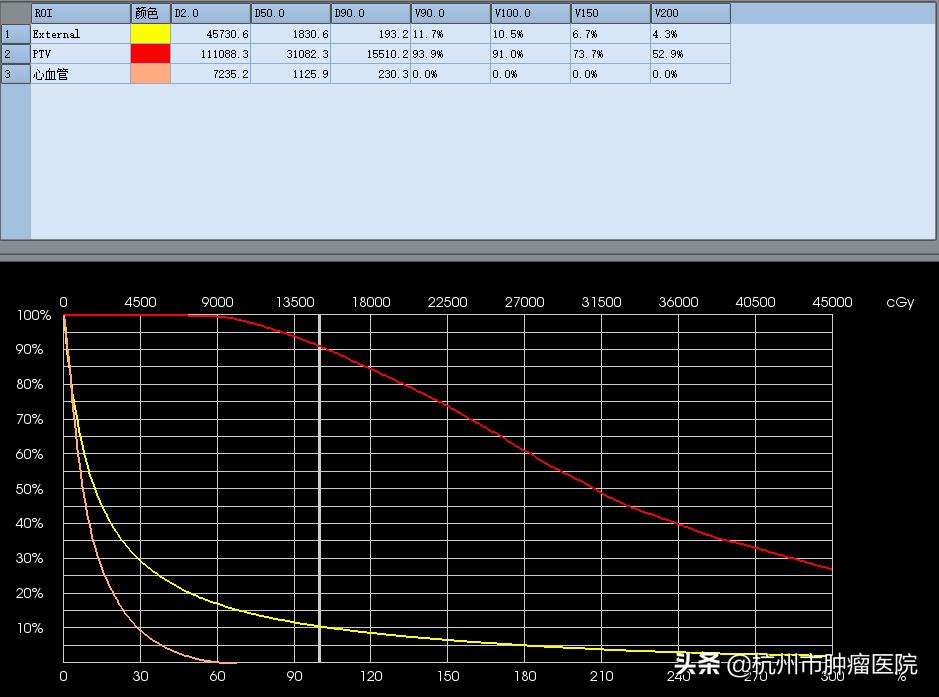This screenshot has width=939, height=697.
Task: Click the red PTV color swatch
Action: click(150, 54)
